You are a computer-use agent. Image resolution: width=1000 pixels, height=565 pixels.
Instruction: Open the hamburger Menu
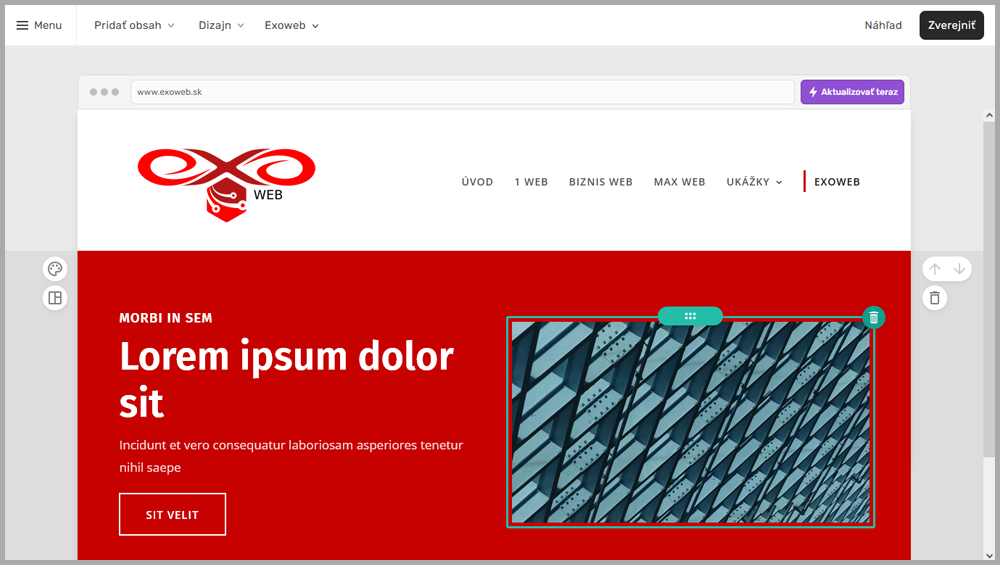39,26
